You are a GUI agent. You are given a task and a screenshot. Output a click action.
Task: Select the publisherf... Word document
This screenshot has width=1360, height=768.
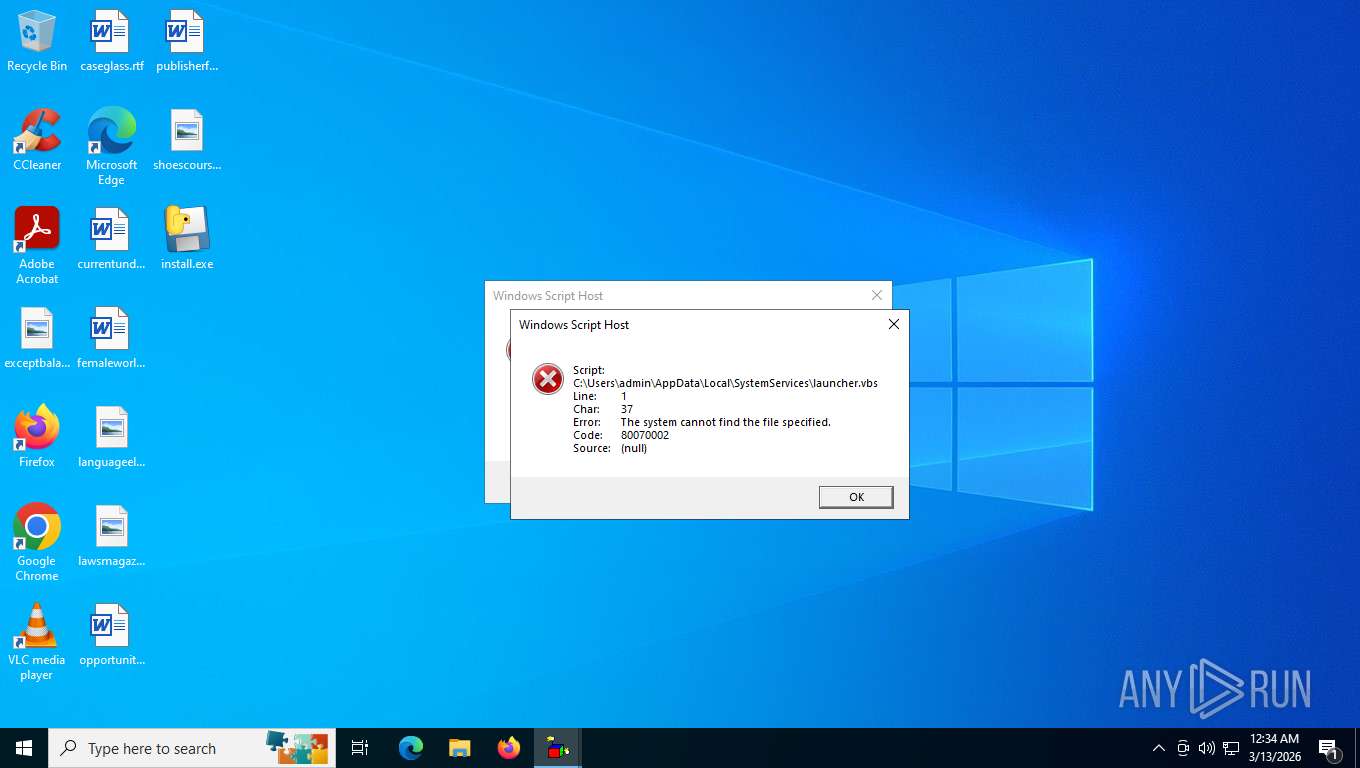pos(186,42)
